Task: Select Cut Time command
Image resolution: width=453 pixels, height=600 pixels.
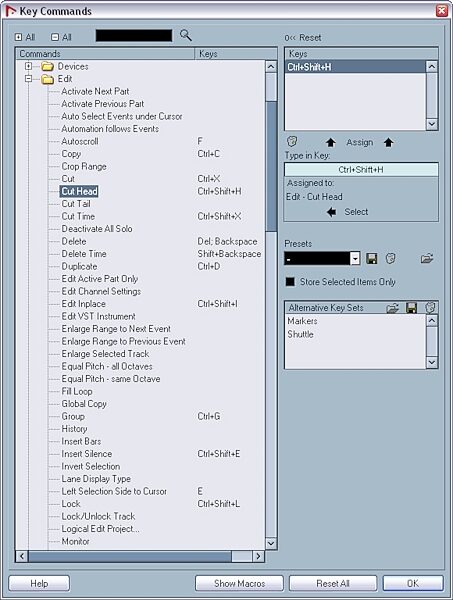Action: tap(78, 217)
